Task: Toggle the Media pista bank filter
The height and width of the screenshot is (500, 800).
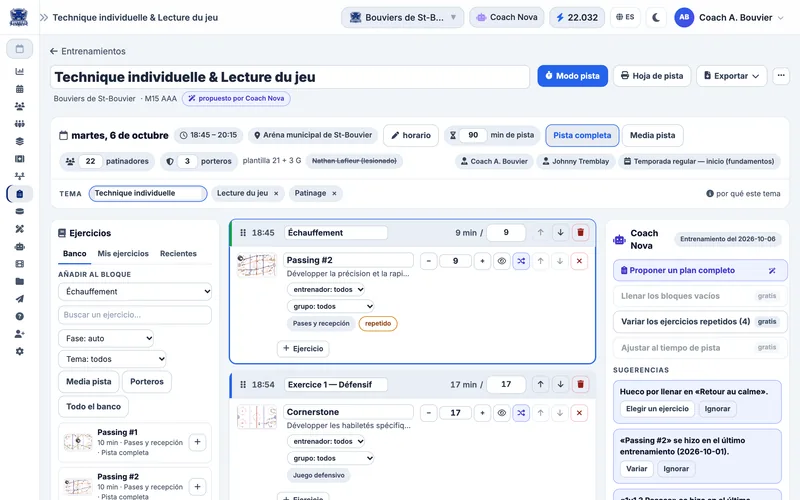Action: (89, 382)
